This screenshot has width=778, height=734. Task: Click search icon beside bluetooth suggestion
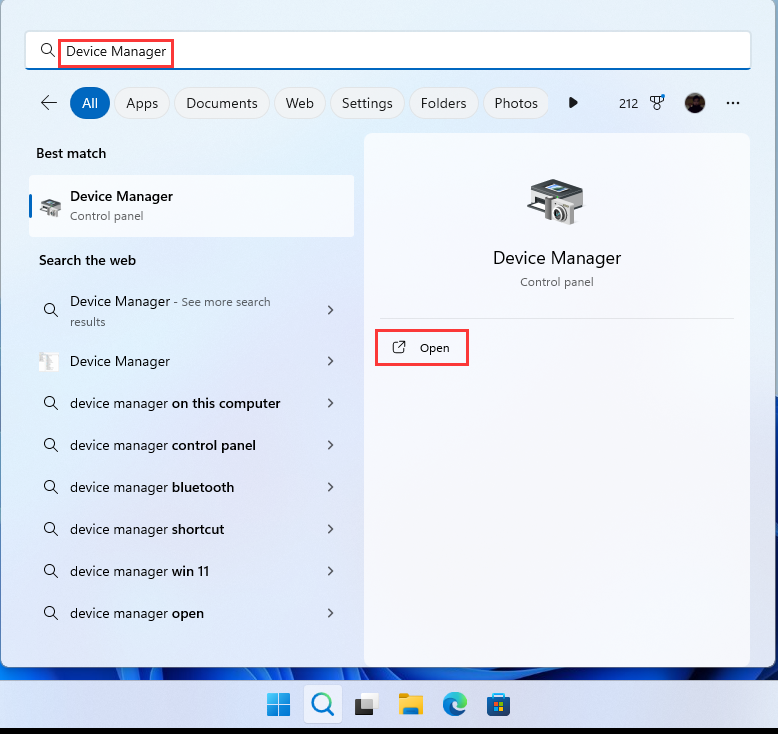(51, 487)
